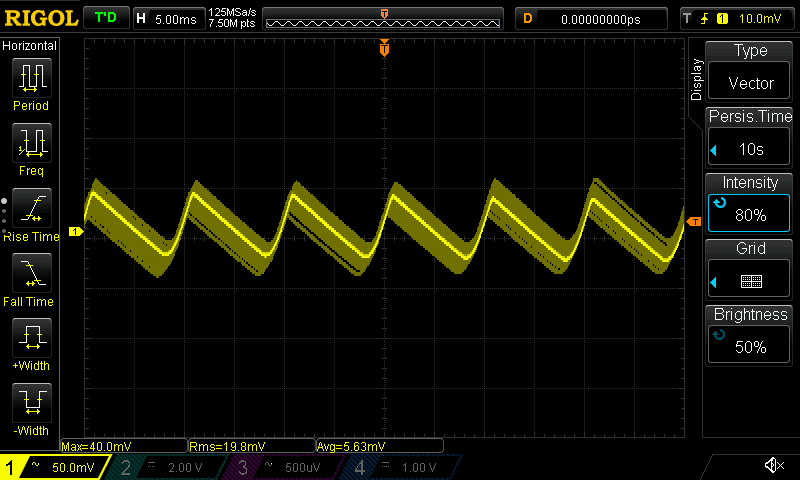Click the H 5.00ms timebase readout
The image size is (800, 480).
pyautogui.click(x=169, y=19)
